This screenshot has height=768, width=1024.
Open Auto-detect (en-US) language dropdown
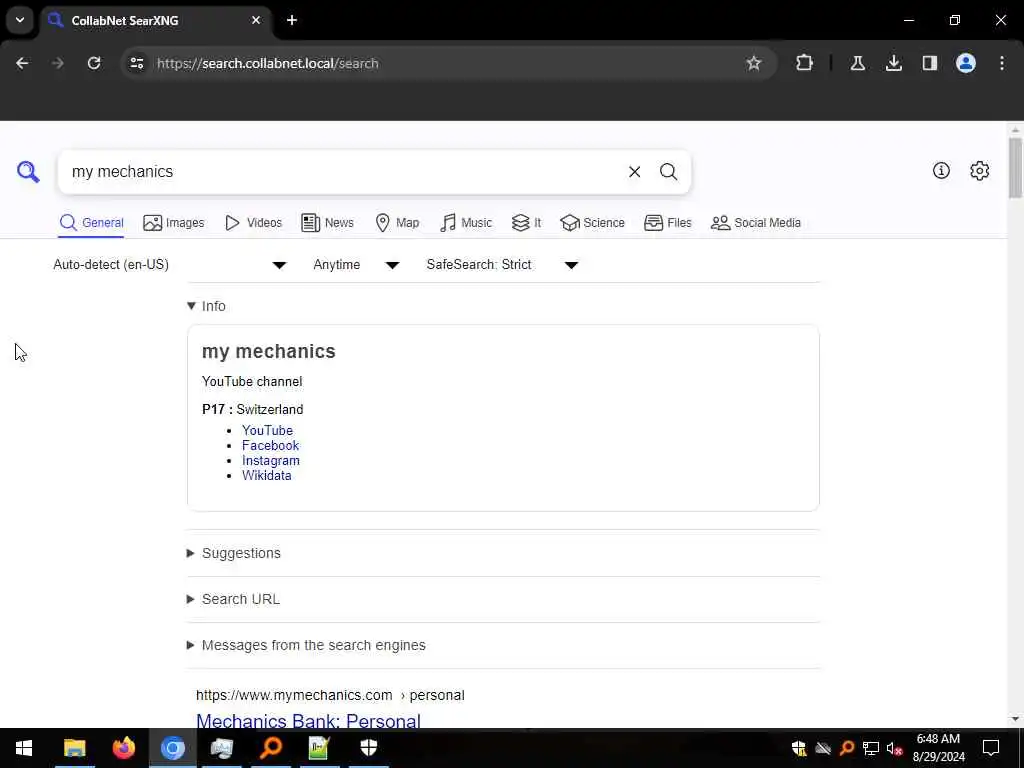click(x=170, y=264)
